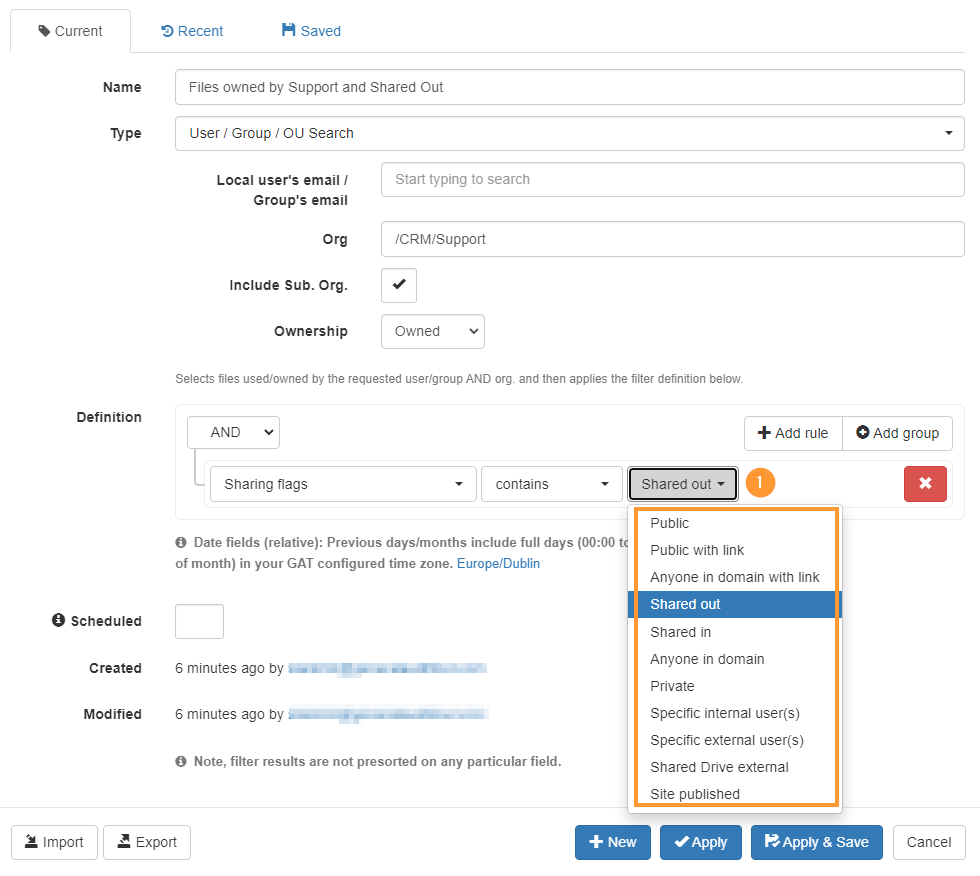Click the Org field containing /CRM/Support
Viewport: 980px width, 876px height.
tap(672, 239)
